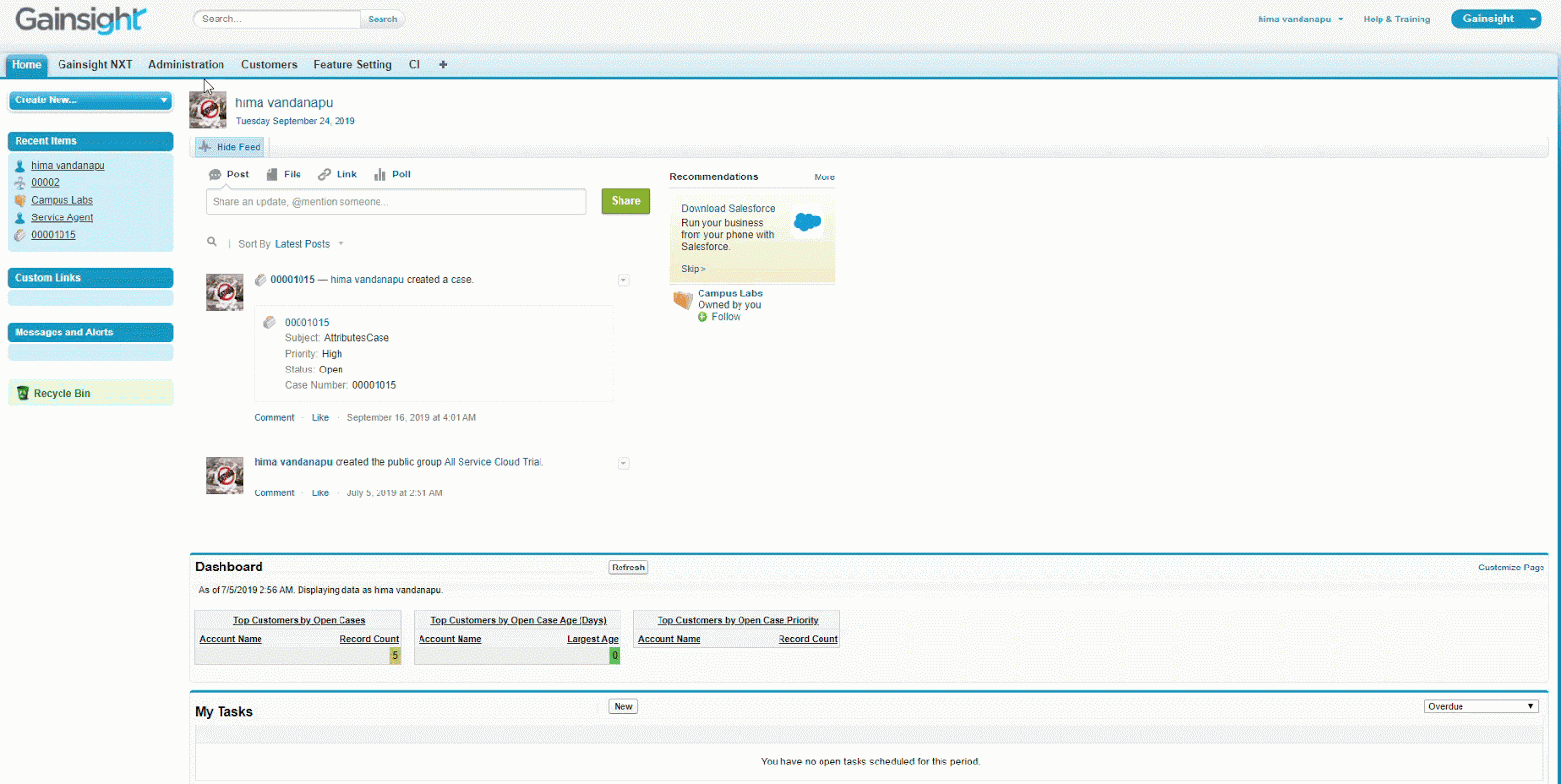
Task: Switch to the Home tab
Action: click(26, 65)
